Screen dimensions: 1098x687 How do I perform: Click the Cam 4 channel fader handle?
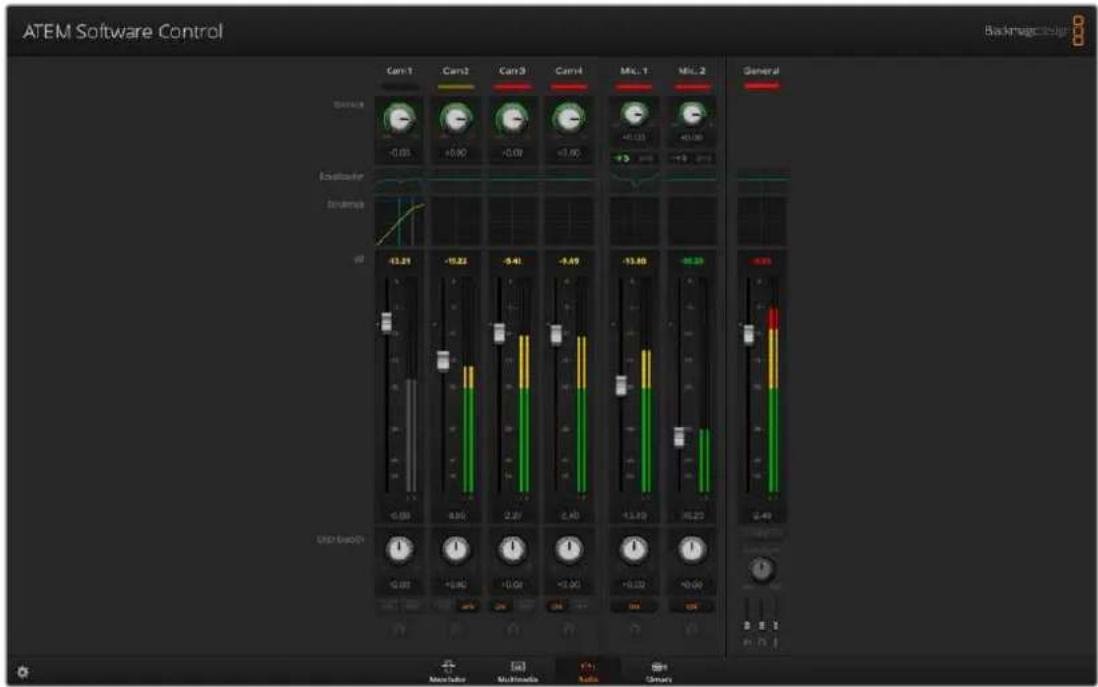pyautogui.click(x=556, y=334)
